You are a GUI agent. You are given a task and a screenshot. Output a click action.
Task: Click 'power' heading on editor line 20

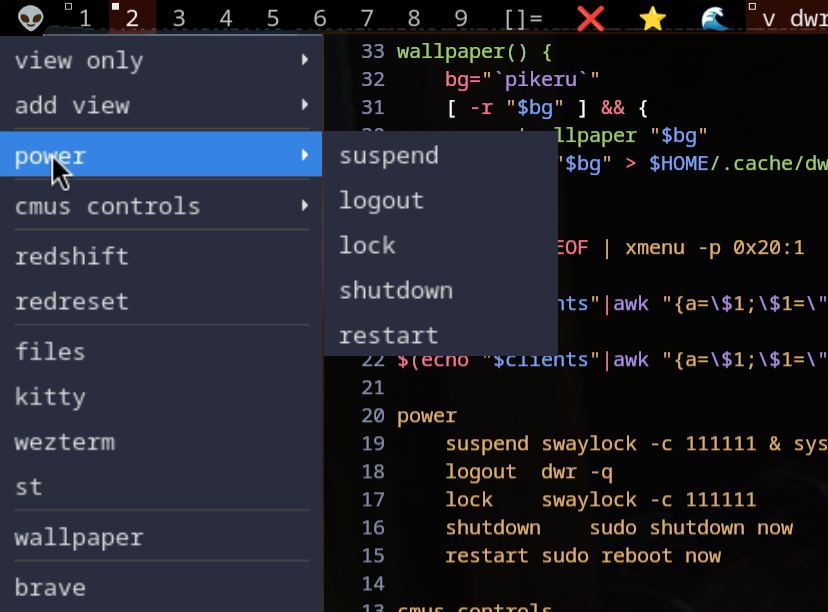pos(427,416)
